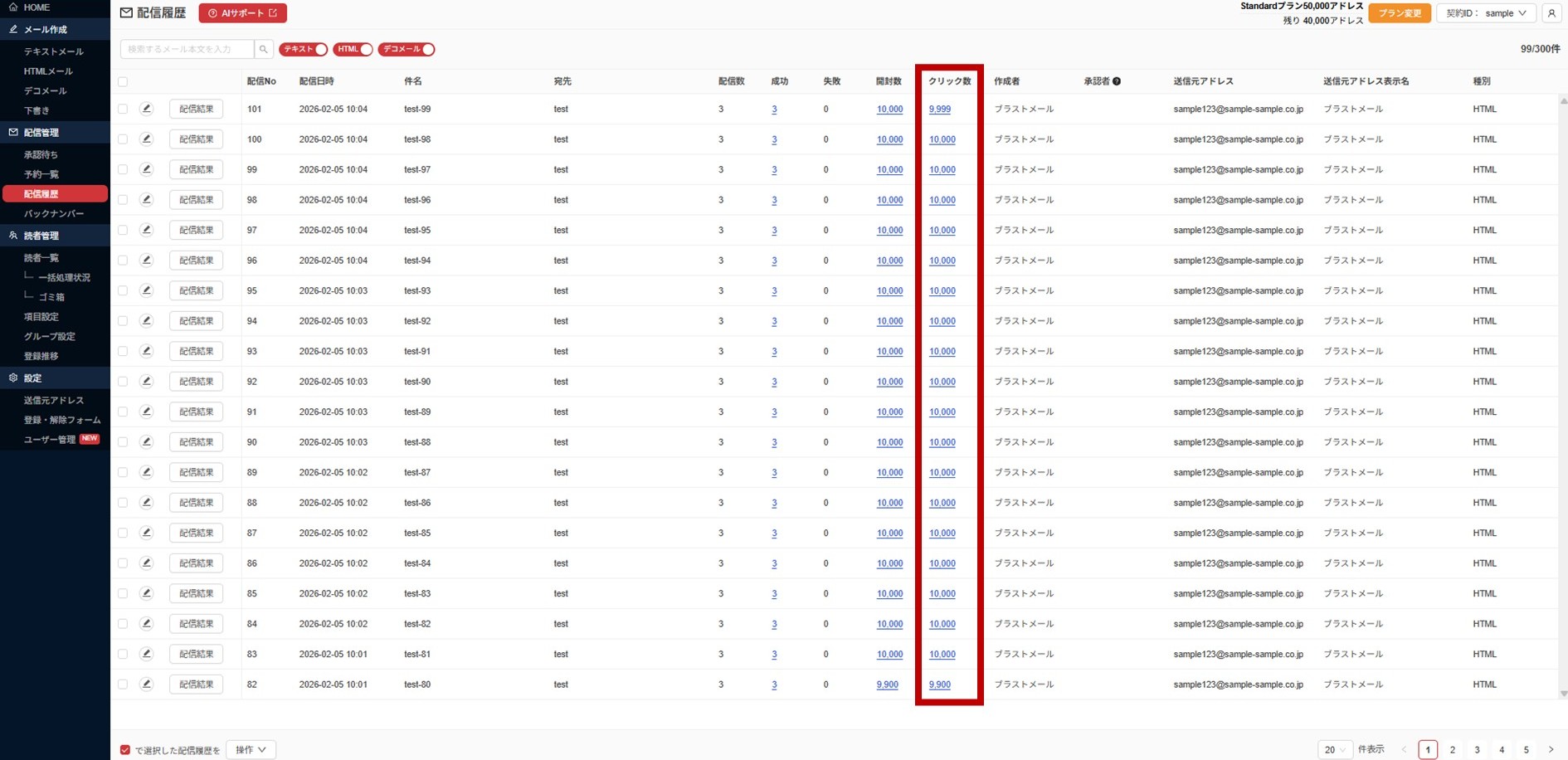Image resolution: width=1568 pixels, height=760 pixels.
Task: Select バックナンバー in the sidebar menu
Action: [54, 214]
